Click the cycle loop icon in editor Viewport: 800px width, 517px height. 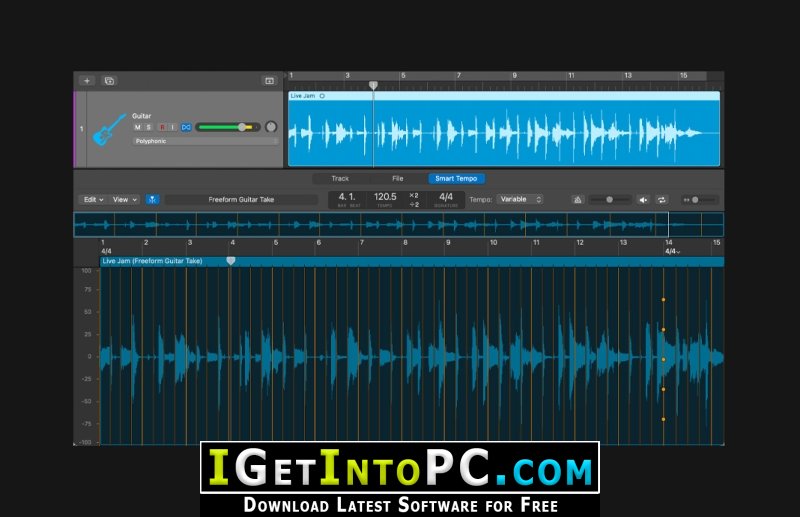pos(661,199)
